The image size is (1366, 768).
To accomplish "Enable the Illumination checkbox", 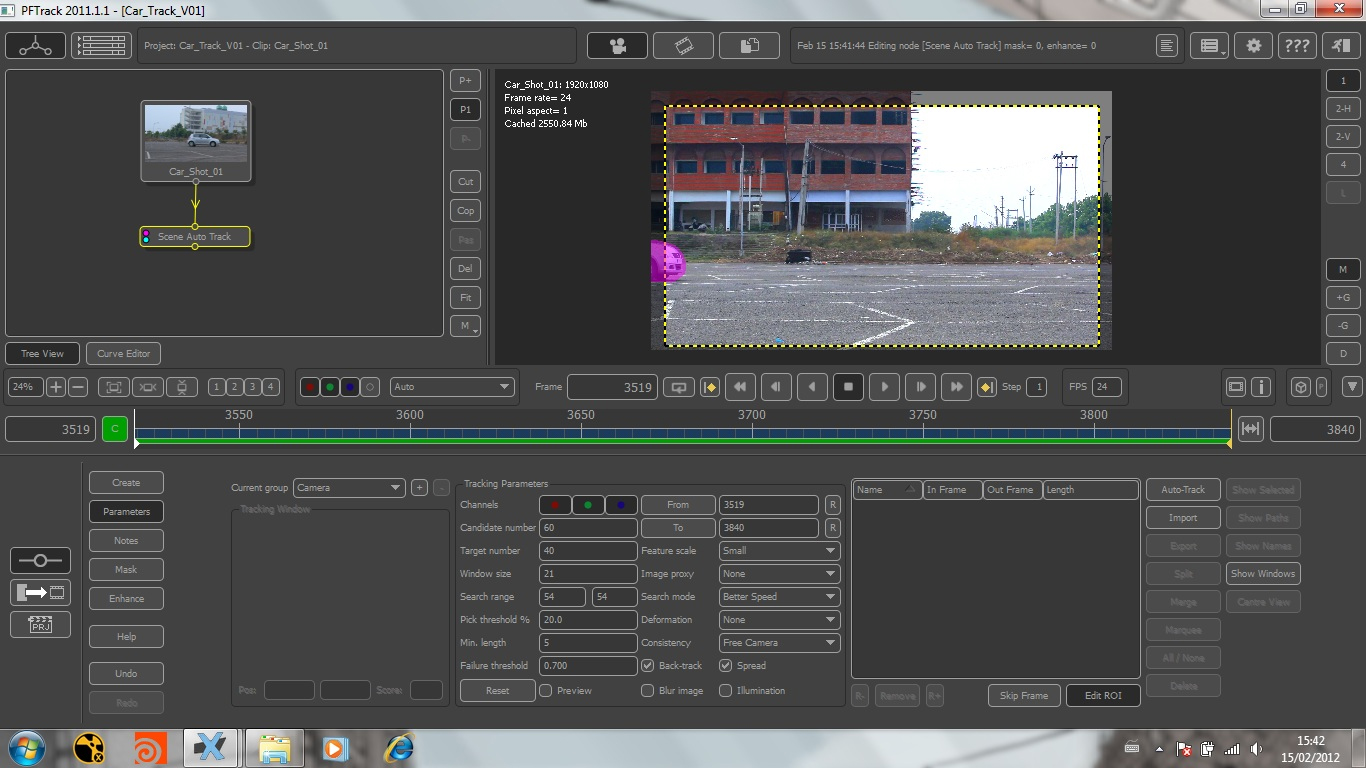I will 725,690.
